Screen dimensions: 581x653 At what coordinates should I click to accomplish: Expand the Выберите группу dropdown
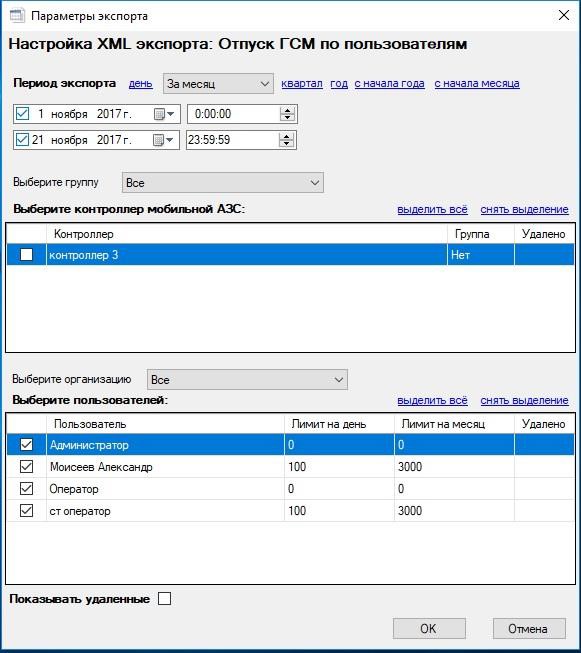pyautogui.click(x=222, y=182)
